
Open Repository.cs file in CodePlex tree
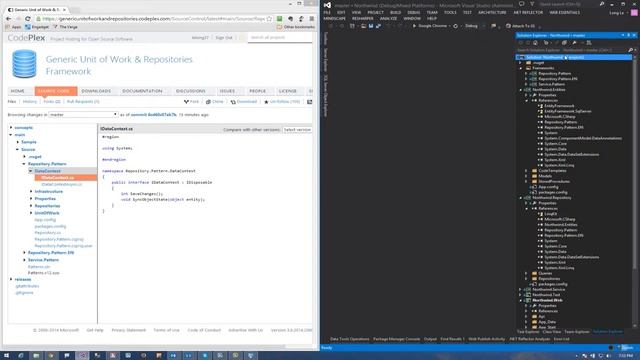tap(48, 233)
